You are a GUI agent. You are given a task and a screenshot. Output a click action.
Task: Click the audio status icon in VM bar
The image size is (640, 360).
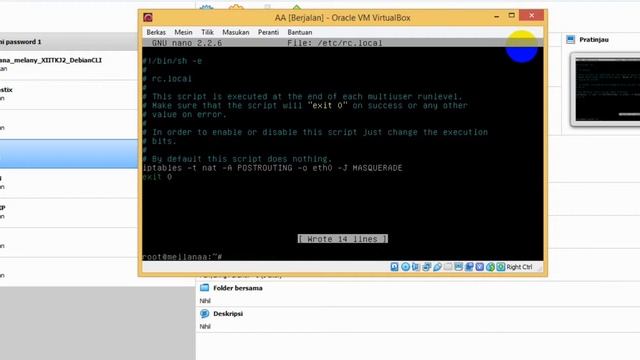416,267
